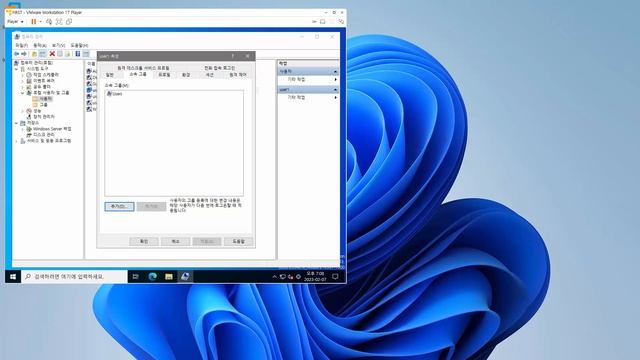Open File Explorer from guest taskbar
The height and width of the screenshot is (360, 640).
(x=169, y=277)
